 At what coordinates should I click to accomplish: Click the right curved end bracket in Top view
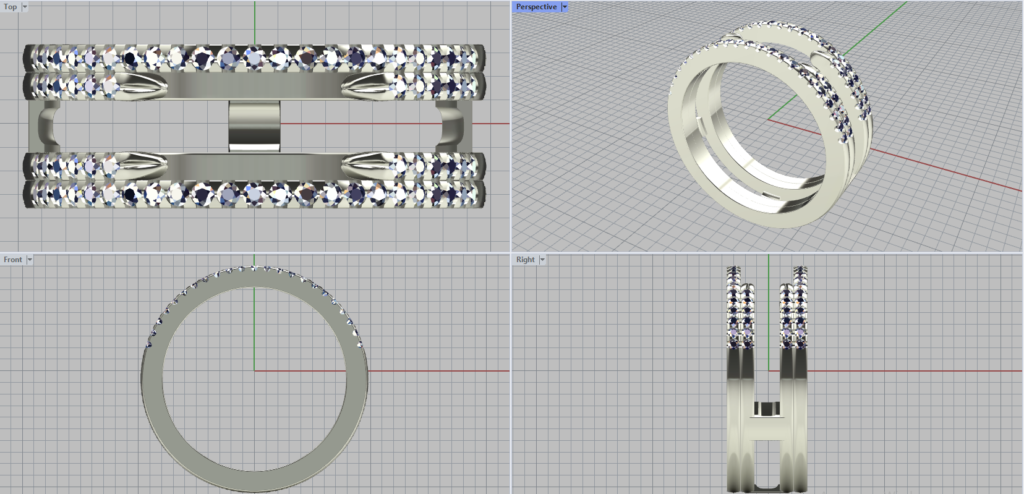[455, 125]
